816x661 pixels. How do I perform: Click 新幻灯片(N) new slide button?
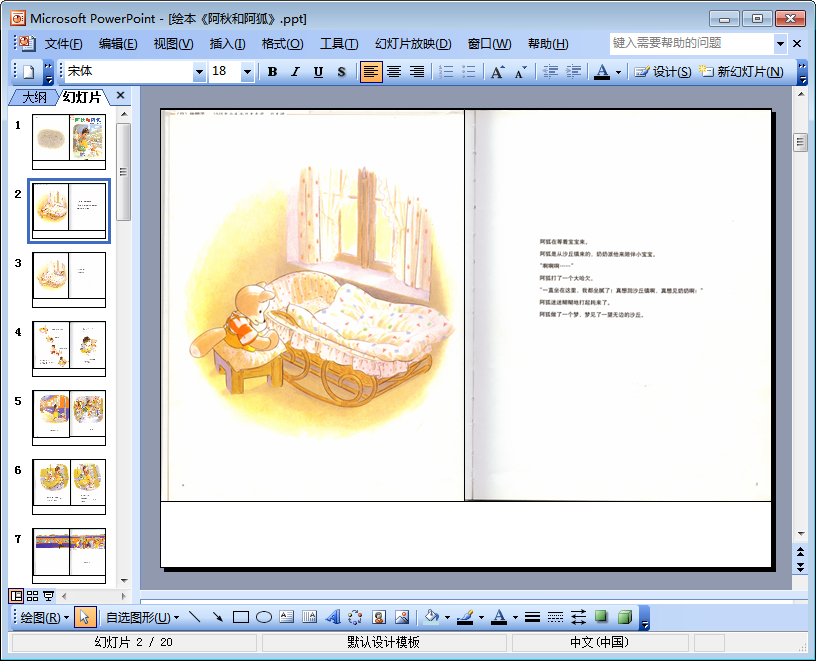(x=741, y=72)
